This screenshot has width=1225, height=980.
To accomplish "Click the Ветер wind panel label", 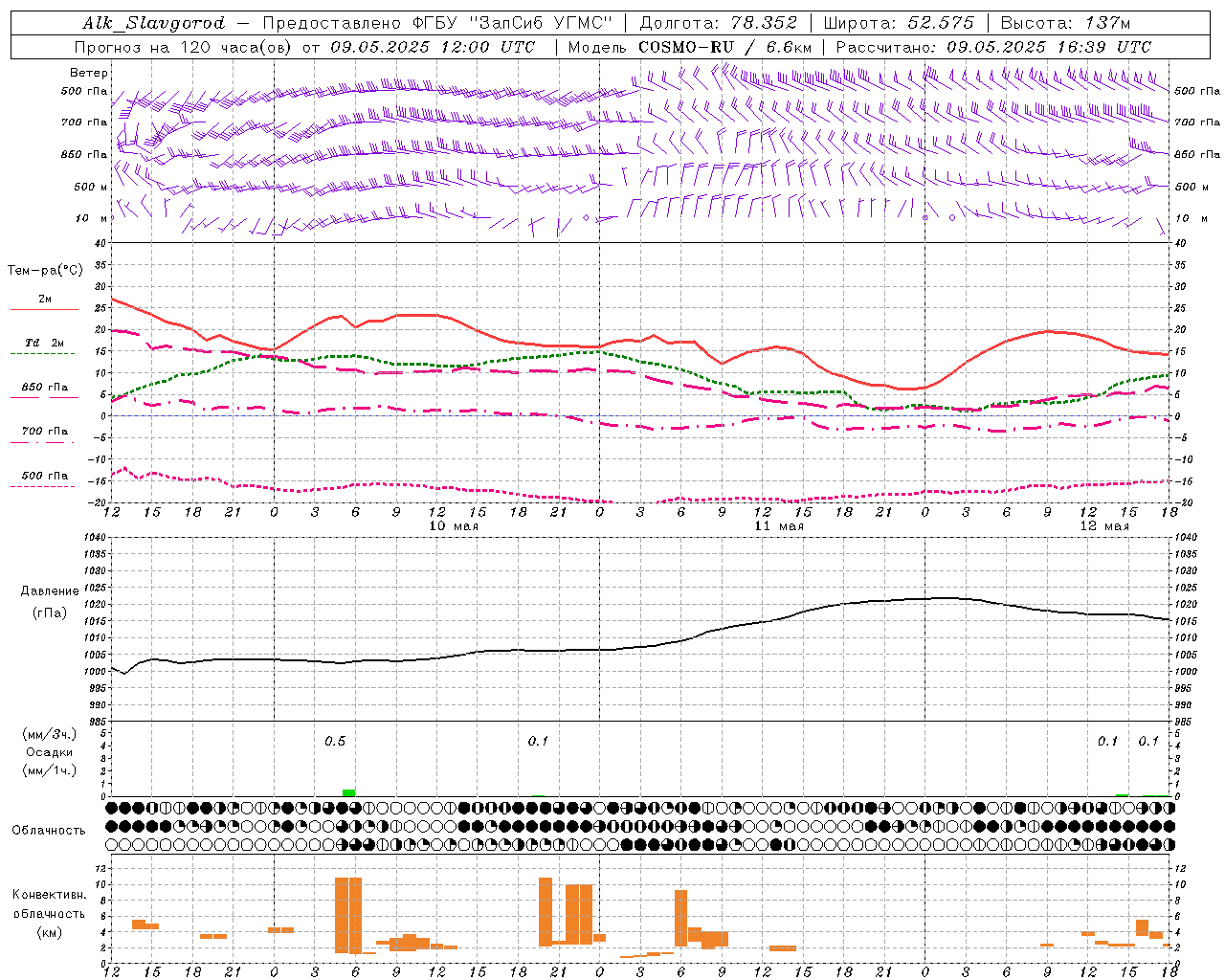I will click(x=89, y=73).
